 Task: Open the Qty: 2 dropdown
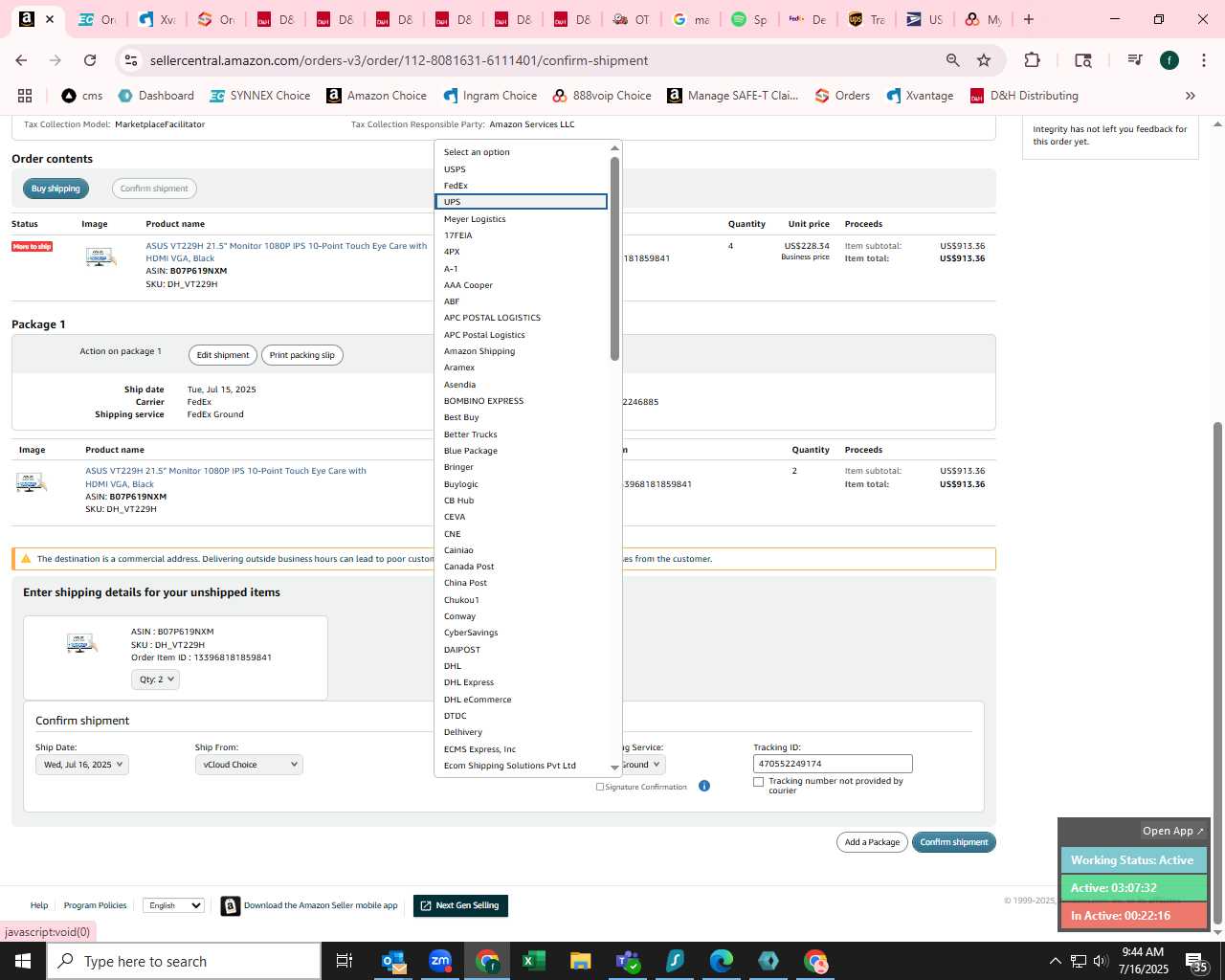[155, 679]
